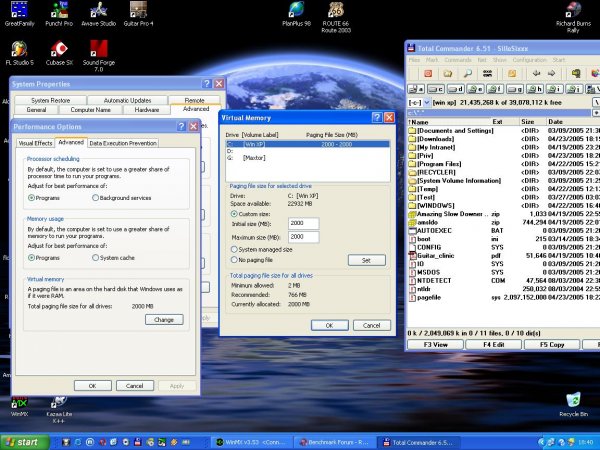The width and height of the screenshot is (600, 450).
Task: Click the Change button for virtual memory
Action: click(x=164, y=320)
